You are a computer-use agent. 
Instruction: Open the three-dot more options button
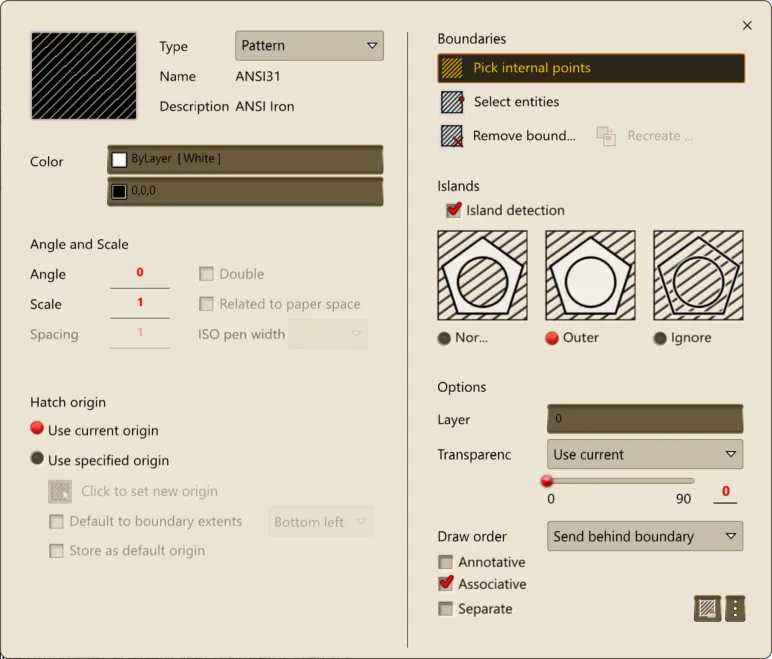point(735,607)
